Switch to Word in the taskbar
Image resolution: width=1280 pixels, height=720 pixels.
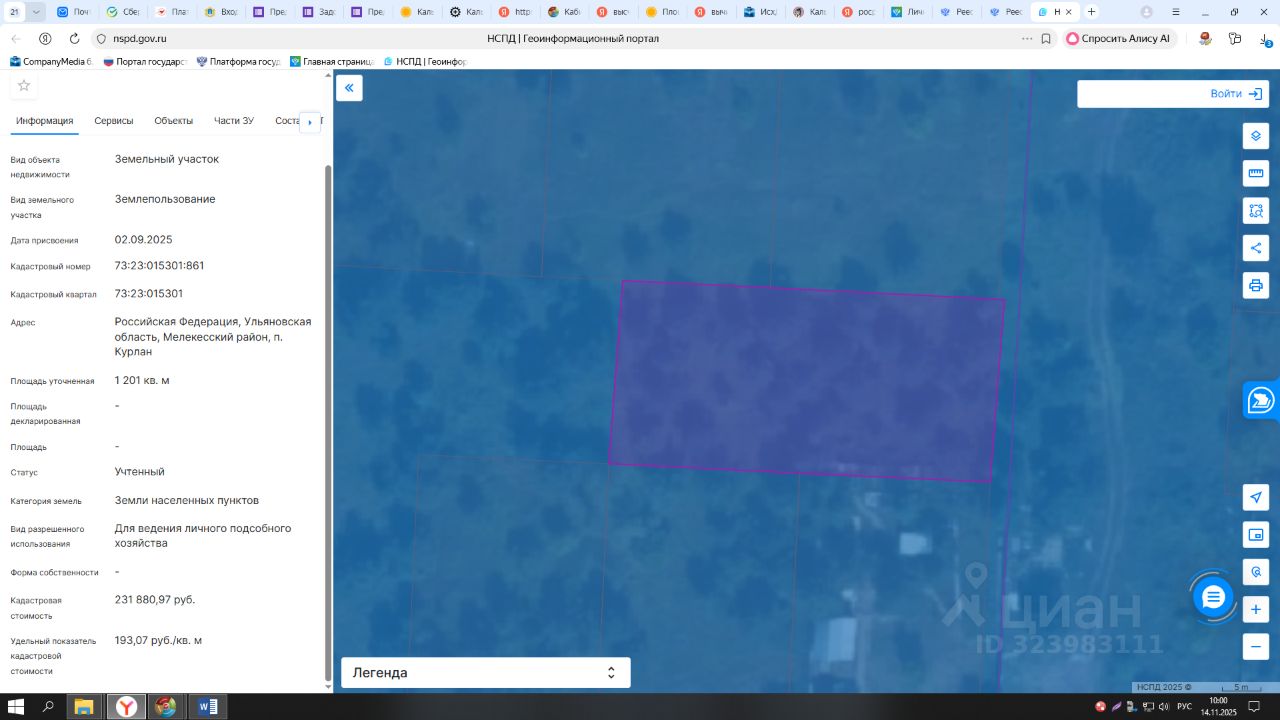(207, 707)
